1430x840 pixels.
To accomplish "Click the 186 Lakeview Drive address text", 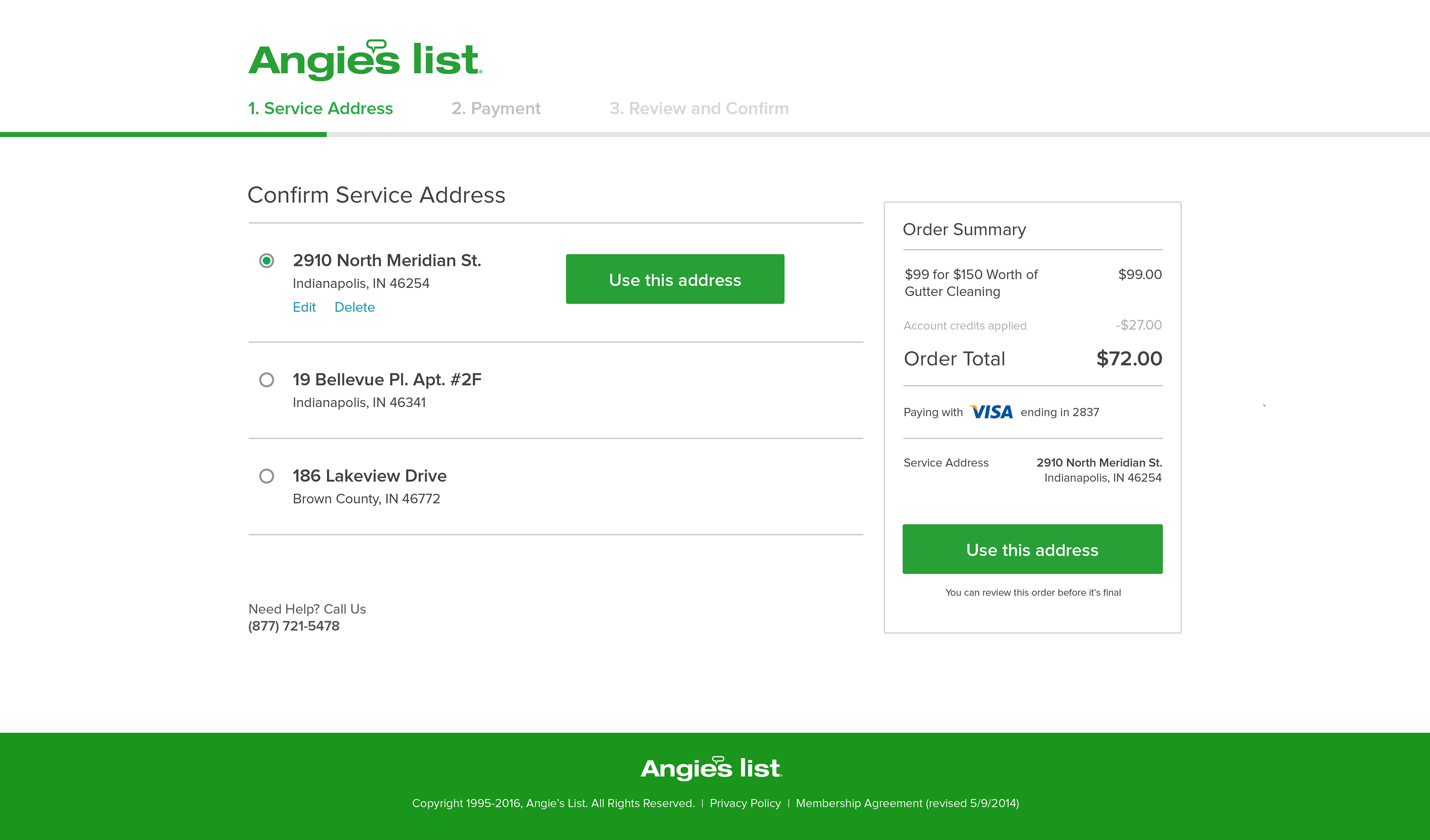I will coord(369,475).
